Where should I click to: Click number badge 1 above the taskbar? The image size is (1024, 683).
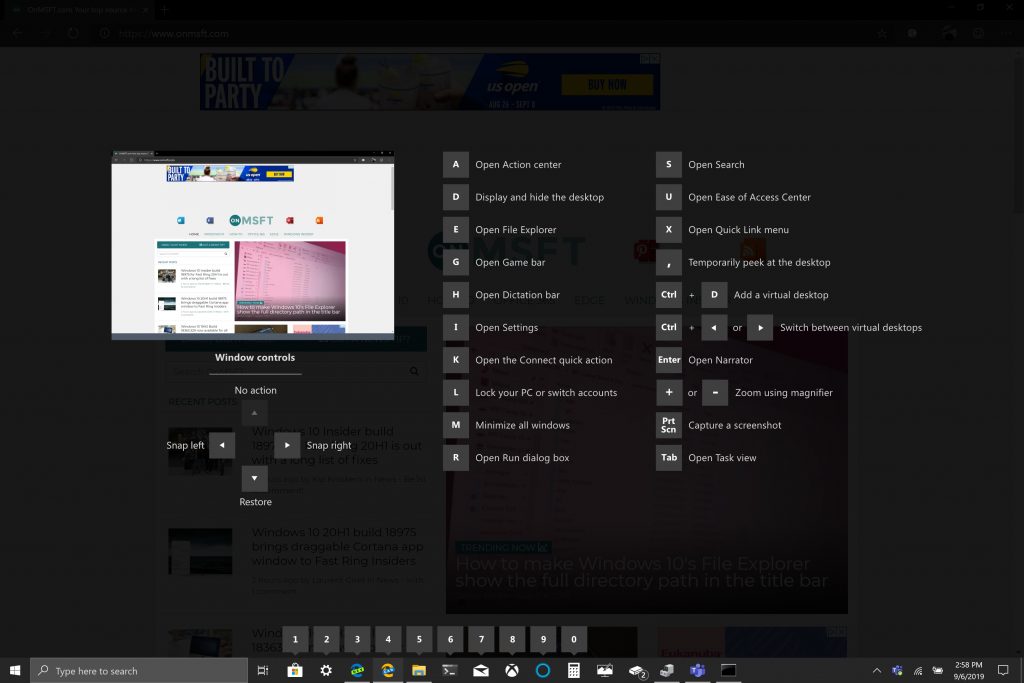click(x=295, y=639)
